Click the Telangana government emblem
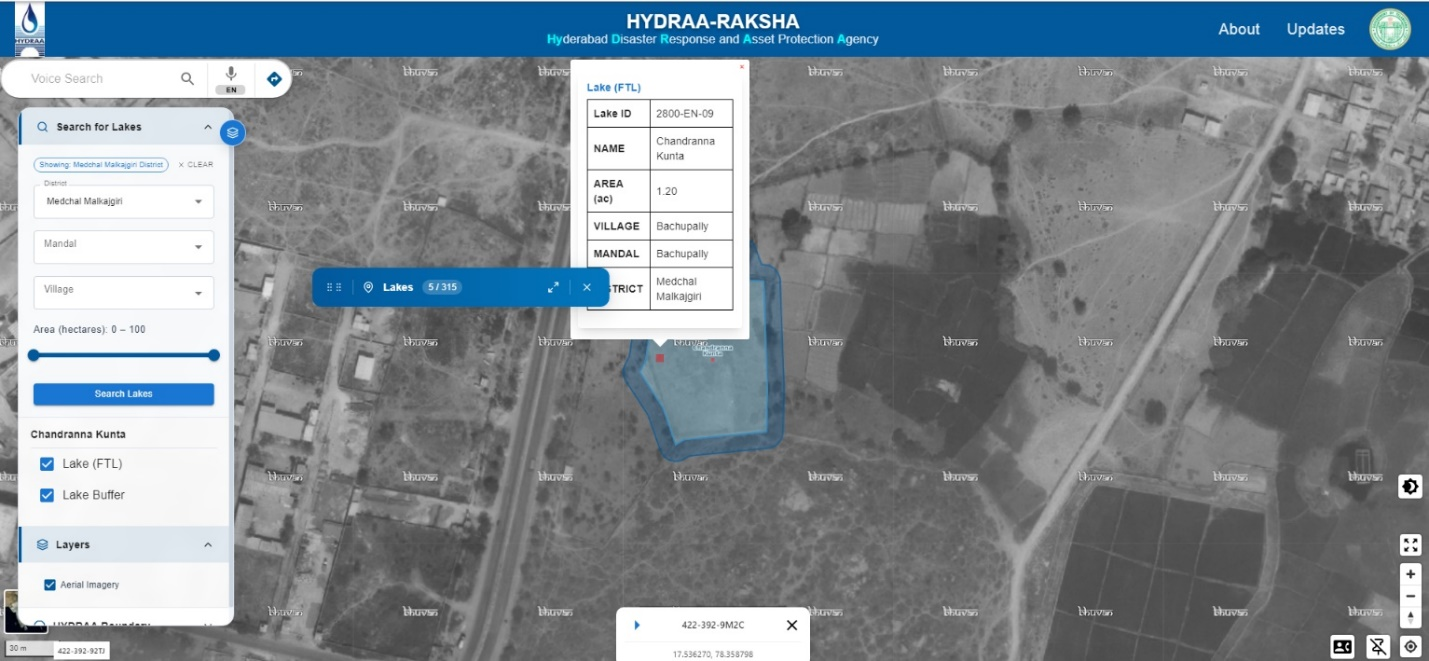The image size is (1429, 661). [x=1389, y=29]
